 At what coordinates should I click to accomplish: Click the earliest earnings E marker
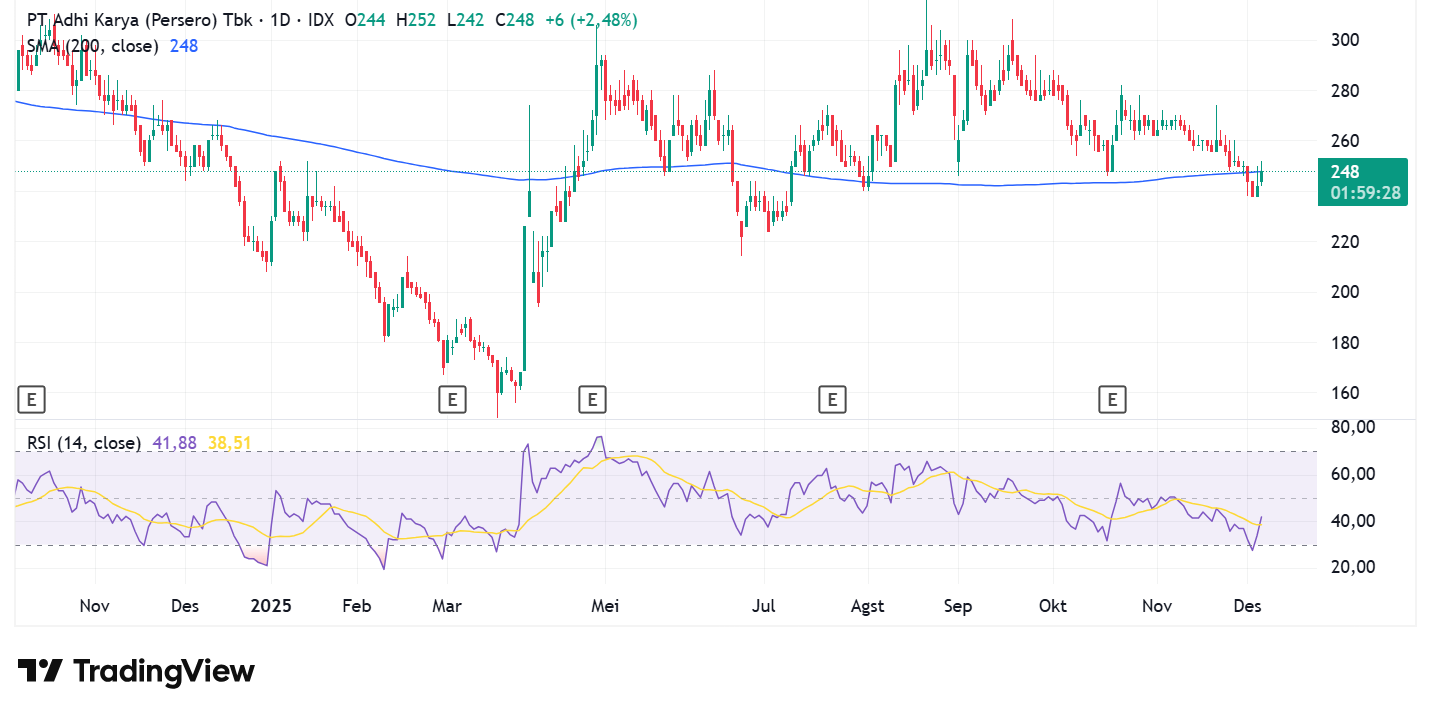click(31, 400)
